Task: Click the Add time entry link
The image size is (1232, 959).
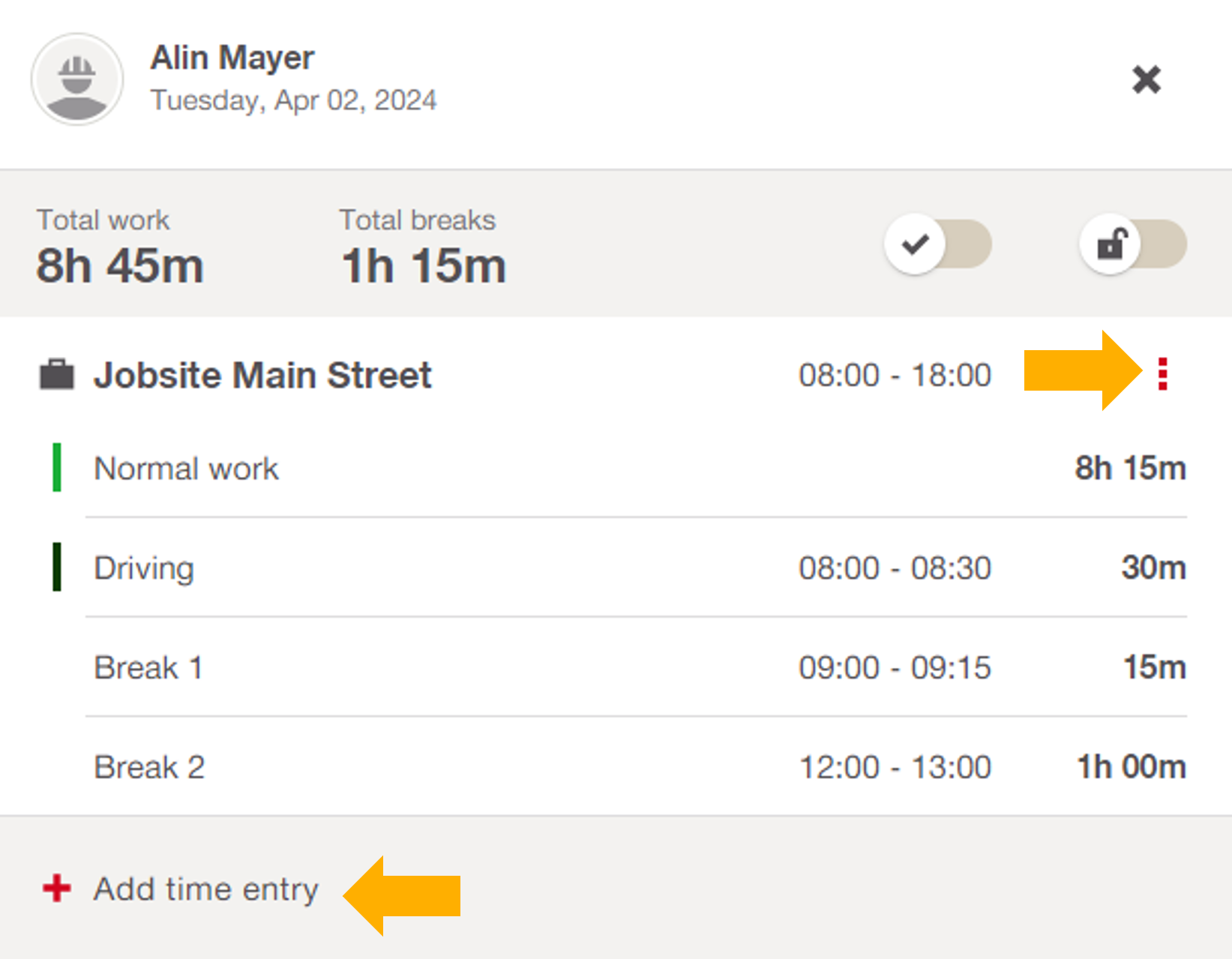Action: (205, 889)
